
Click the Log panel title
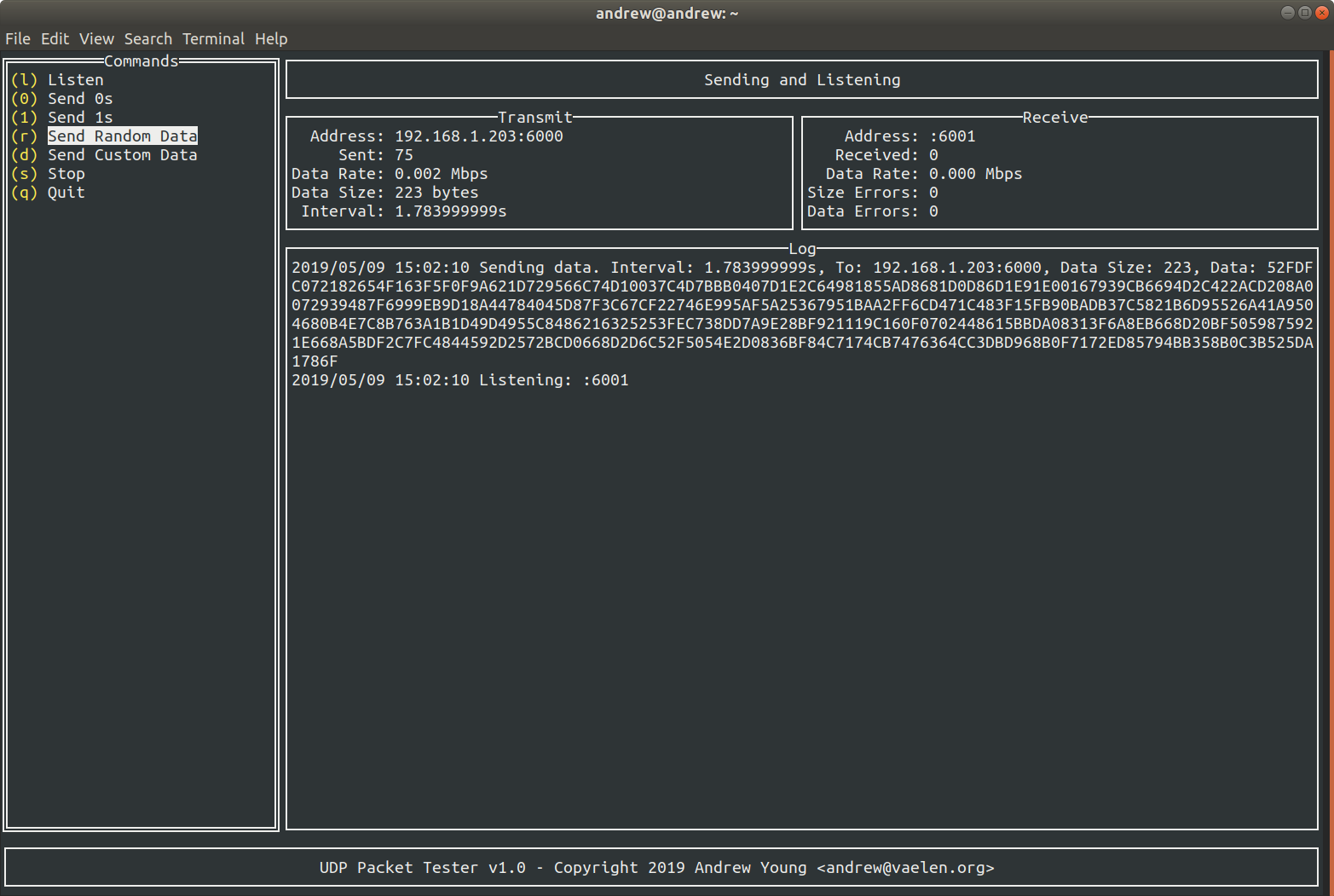coord(802,248)
